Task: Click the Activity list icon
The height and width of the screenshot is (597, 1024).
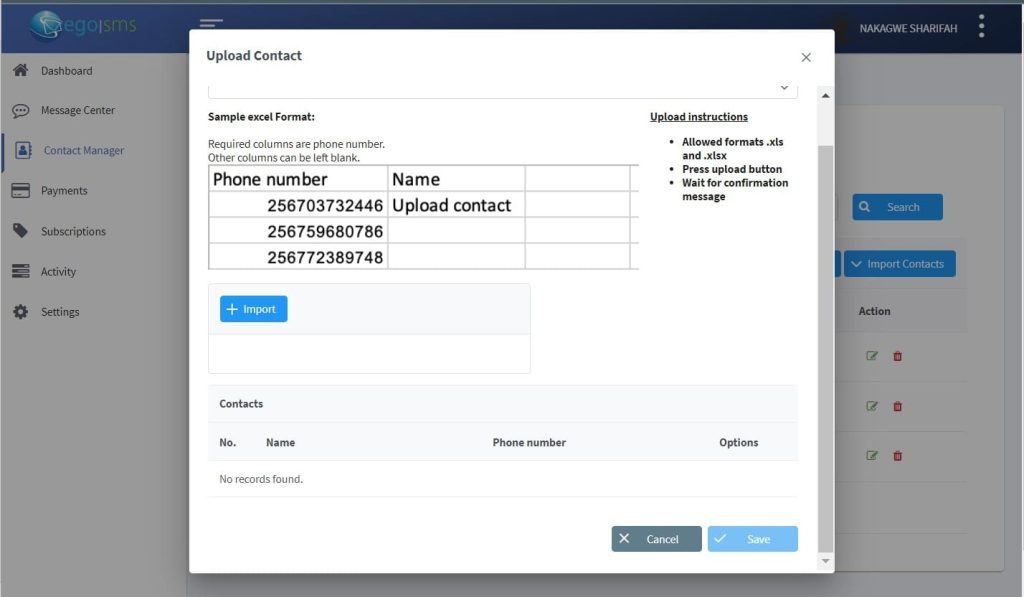Action: tap(20, 272)
